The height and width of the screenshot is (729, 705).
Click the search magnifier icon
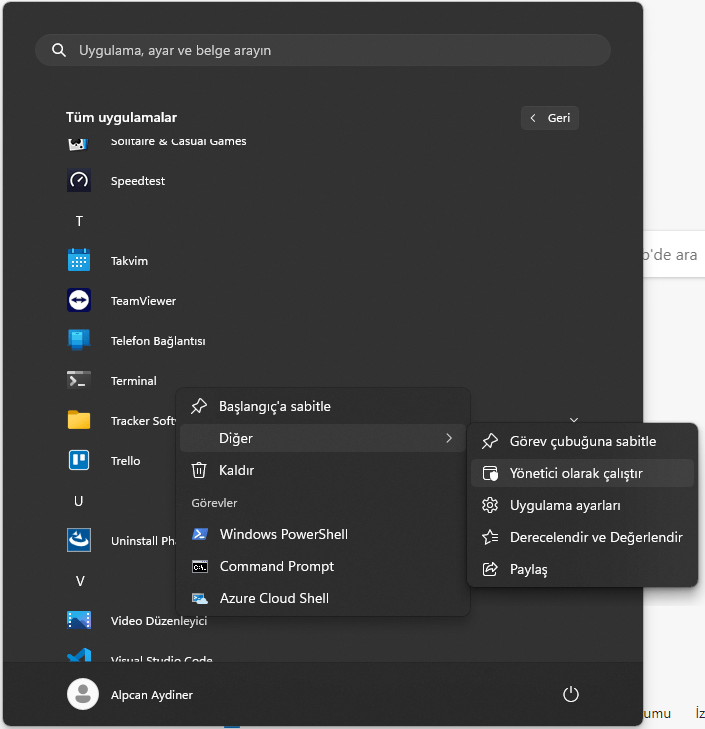pyautogui.click(x=59, y=50)
